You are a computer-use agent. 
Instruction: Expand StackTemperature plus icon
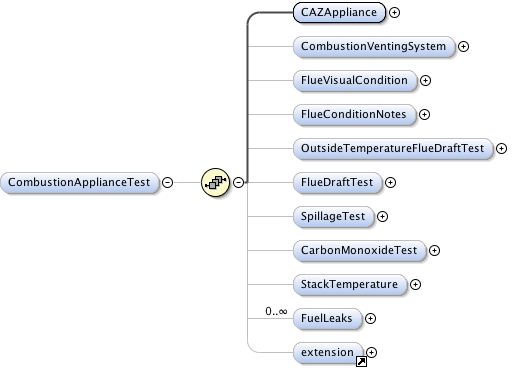(x=415, y=285)
